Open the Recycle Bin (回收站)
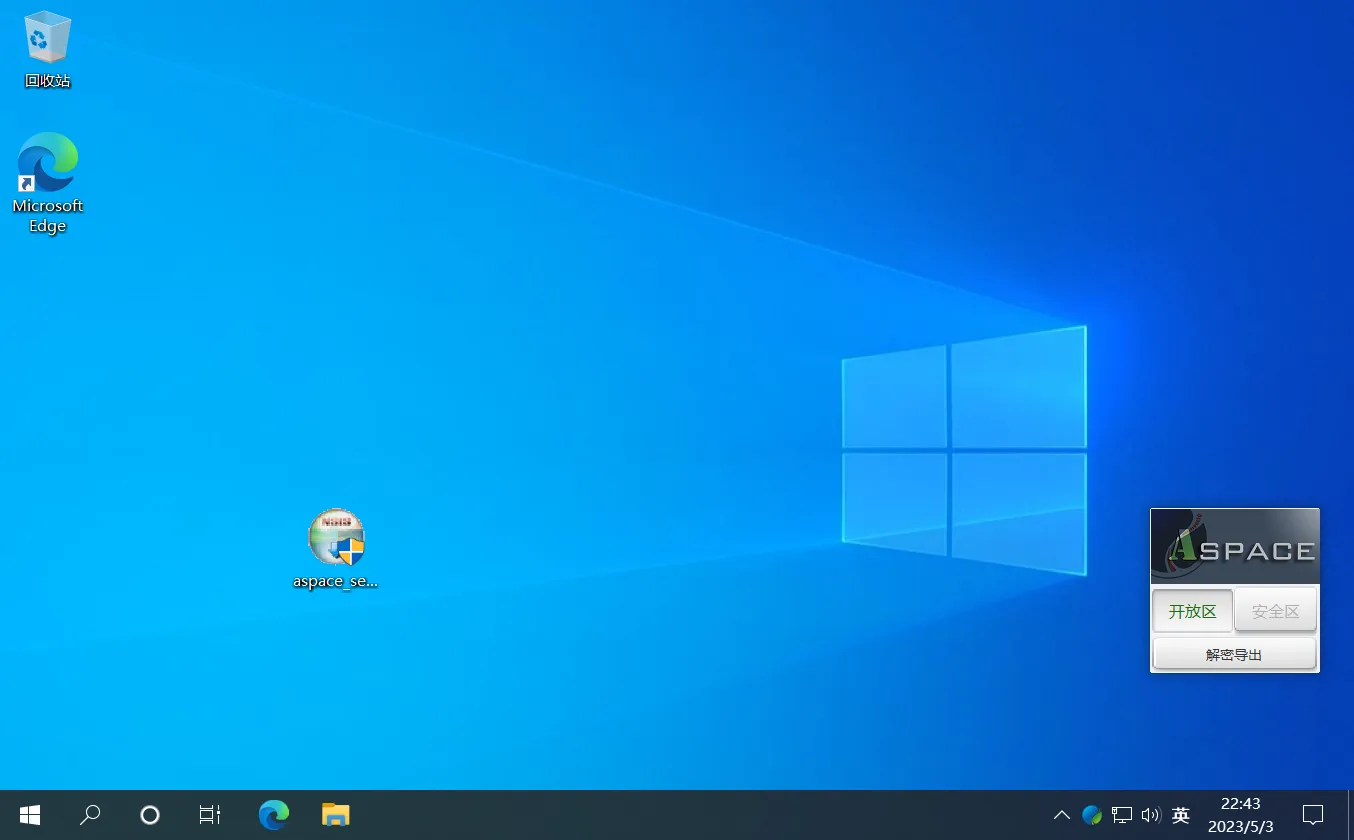1354x840 pixels. pyautogui.click(x=46, y=45)
